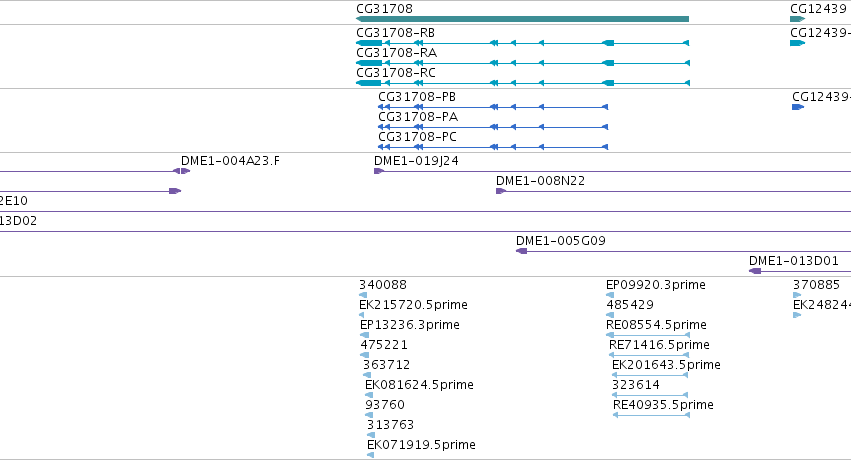The width and height of the screenshot is (851, 460).
Task: Click the RE08554.5prime EST span line
Action: click(x=648, y=335)
